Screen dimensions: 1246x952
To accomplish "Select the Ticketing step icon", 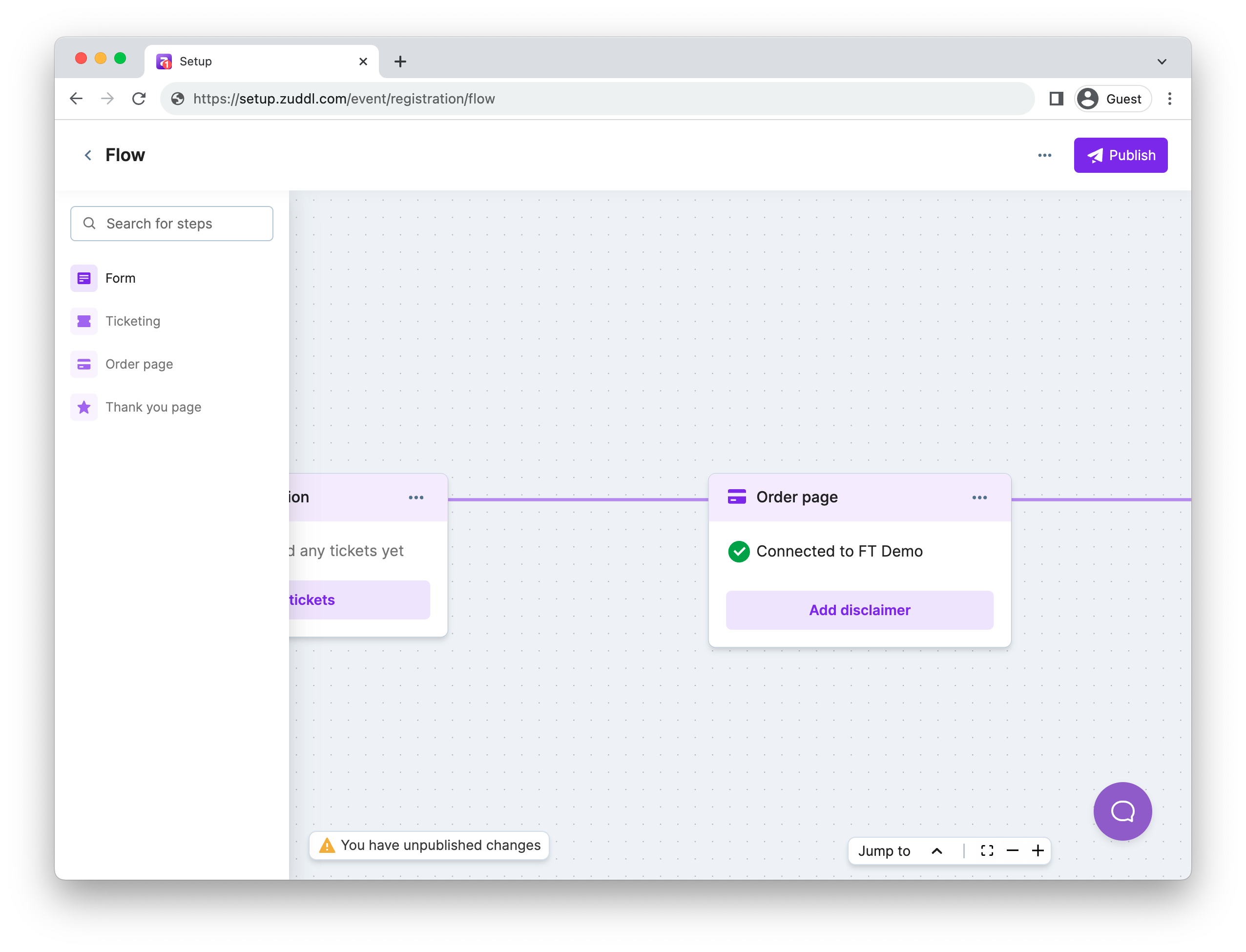I will coord(84,321).
